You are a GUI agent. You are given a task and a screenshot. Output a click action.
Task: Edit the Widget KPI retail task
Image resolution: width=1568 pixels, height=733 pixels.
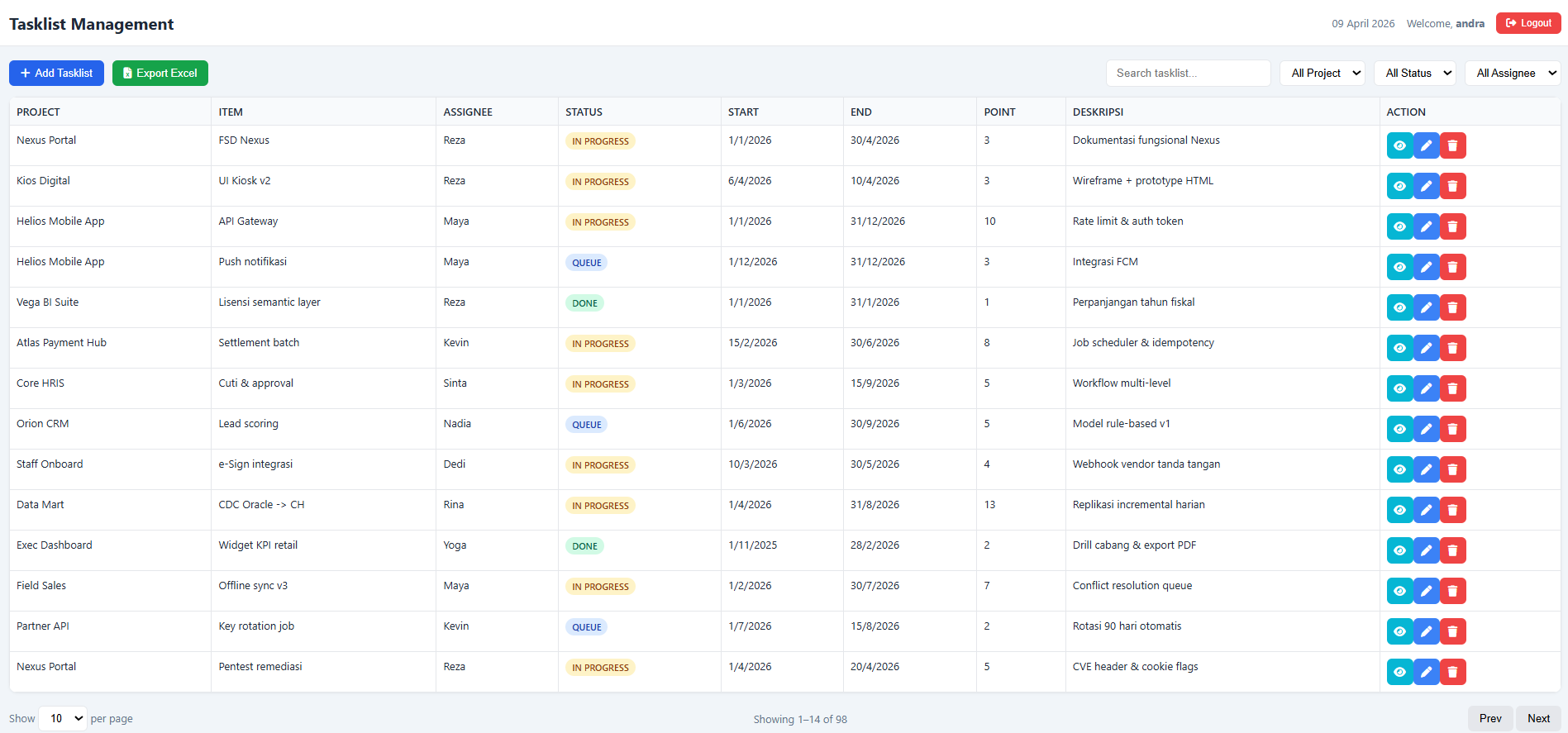click(x=1426, y=550)
